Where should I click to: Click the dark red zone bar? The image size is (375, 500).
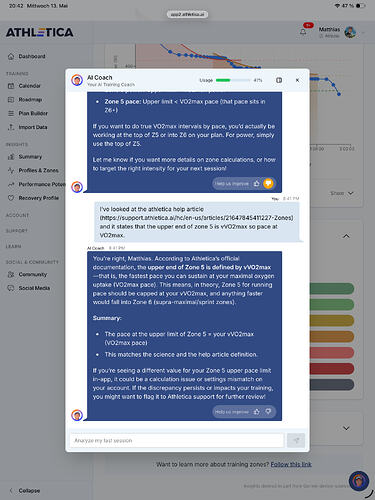(332, 369)
